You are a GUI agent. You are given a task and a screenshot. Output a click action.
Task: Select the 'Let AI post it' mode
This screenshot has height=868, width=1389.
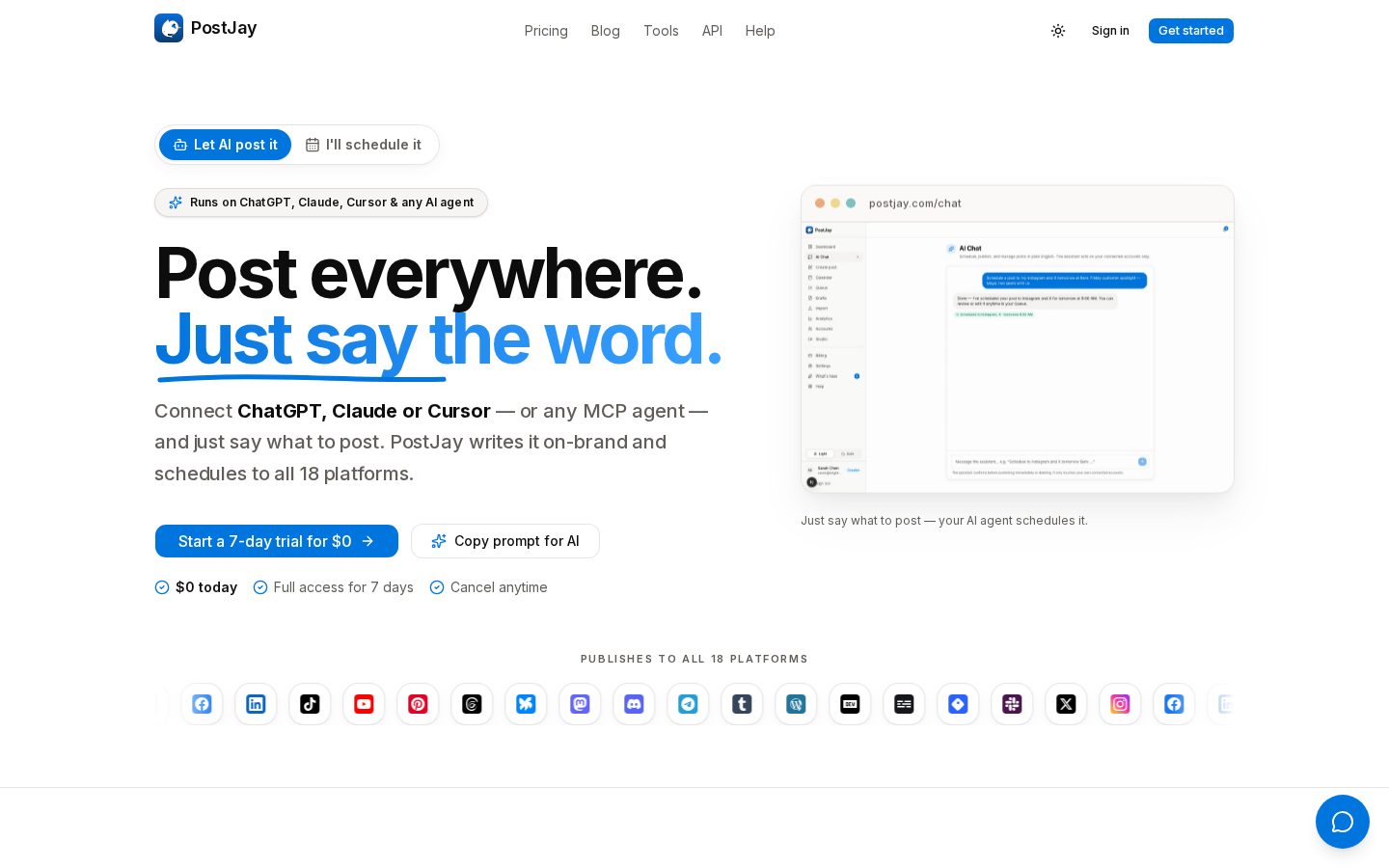click(225, 145)
